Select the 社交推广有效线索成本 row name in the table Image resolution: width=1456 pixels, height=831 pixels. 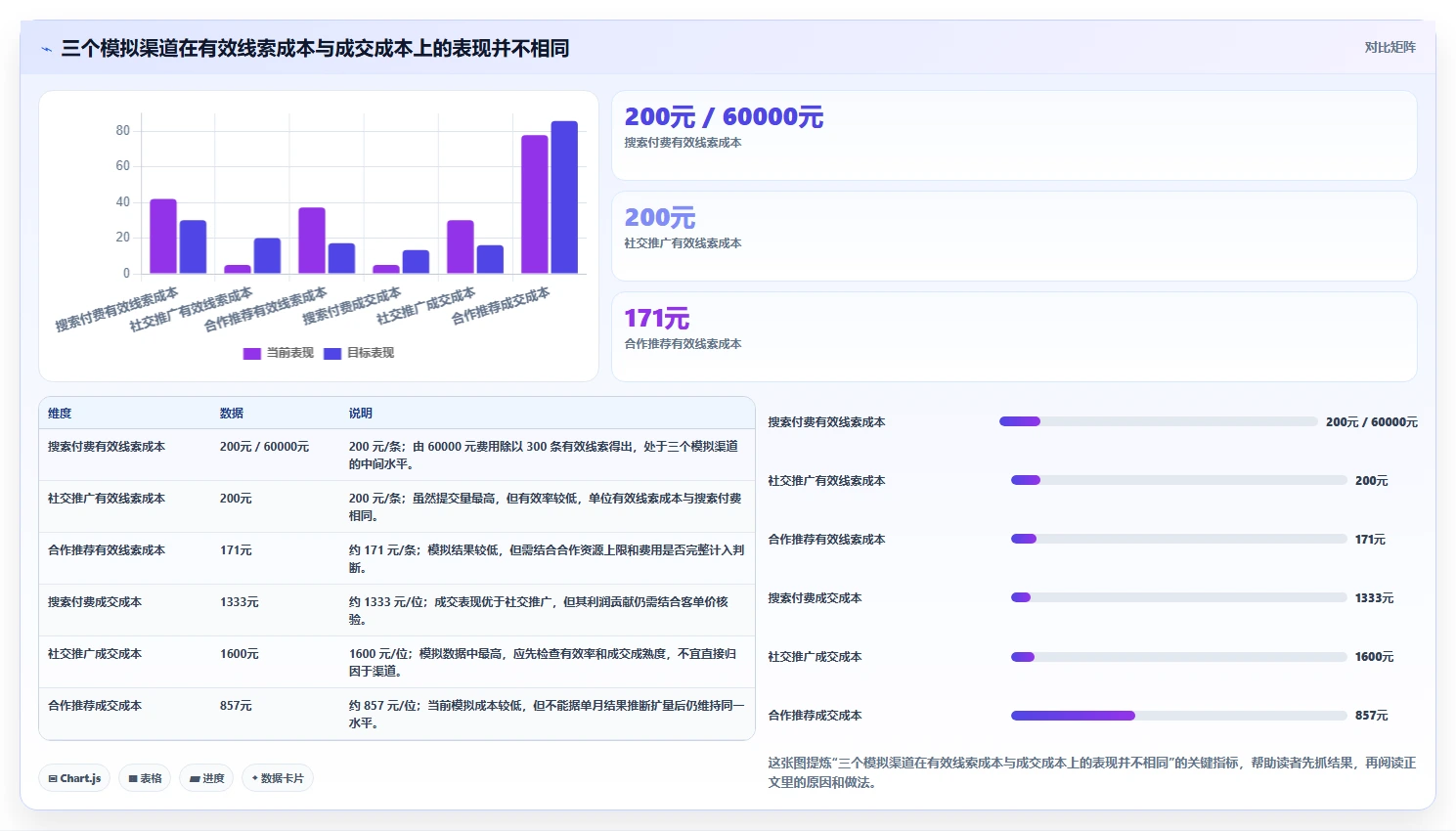[107, 499]
